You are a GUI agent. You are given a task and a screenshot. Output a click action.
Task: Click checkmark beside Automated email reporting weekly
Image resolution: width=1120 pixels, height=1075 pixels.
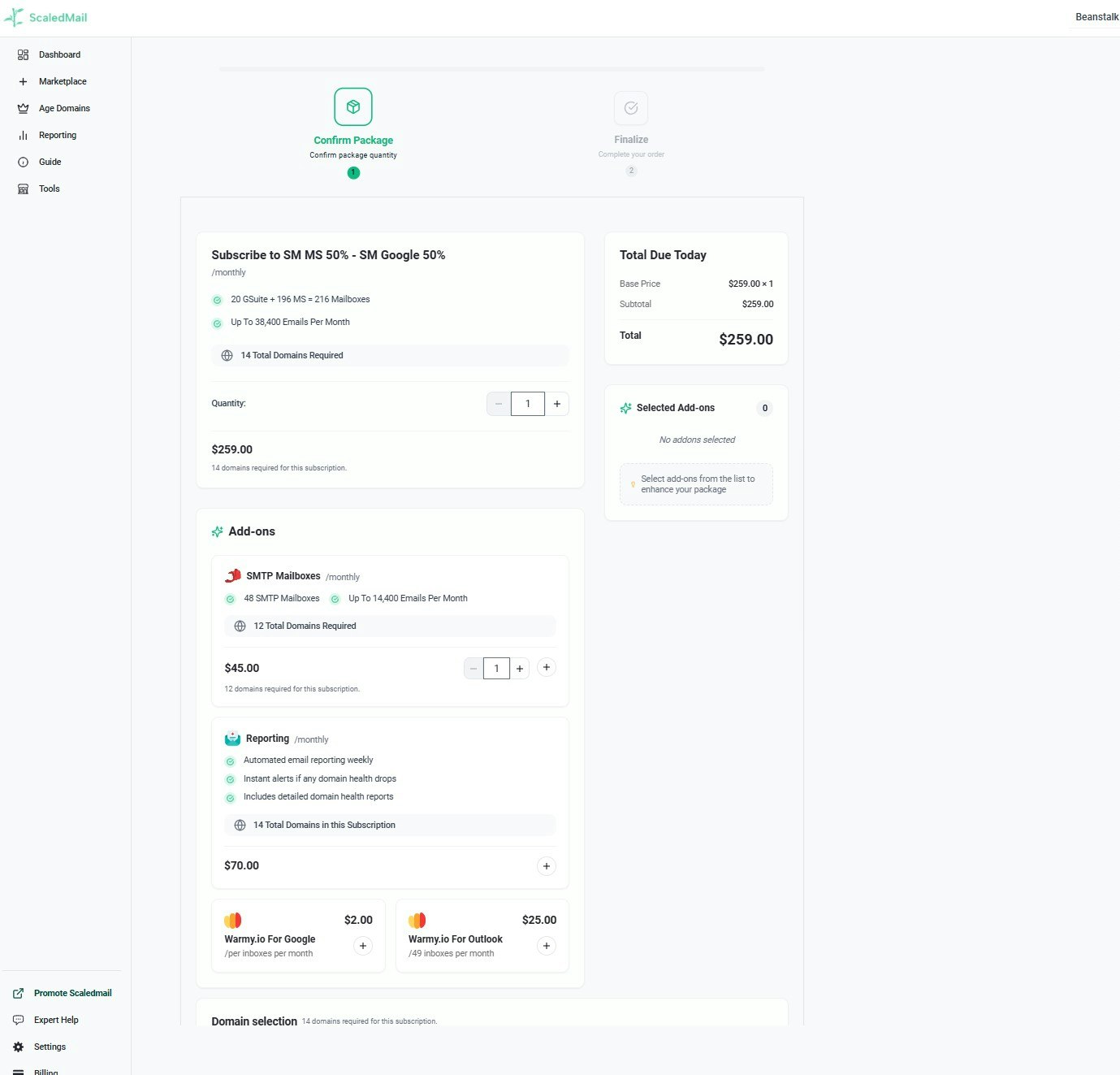(x=230, y=761)
